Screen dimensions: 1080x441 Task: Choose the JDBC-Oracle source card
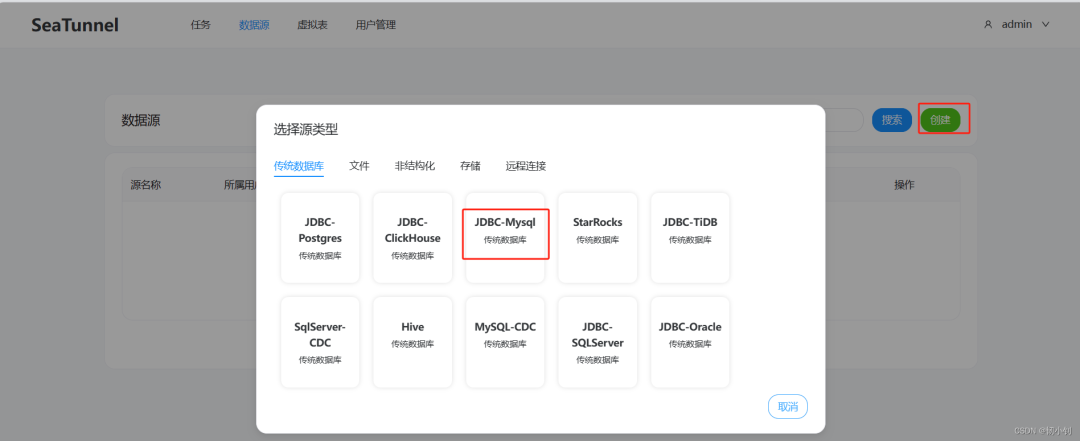click(x=690, y=342)
